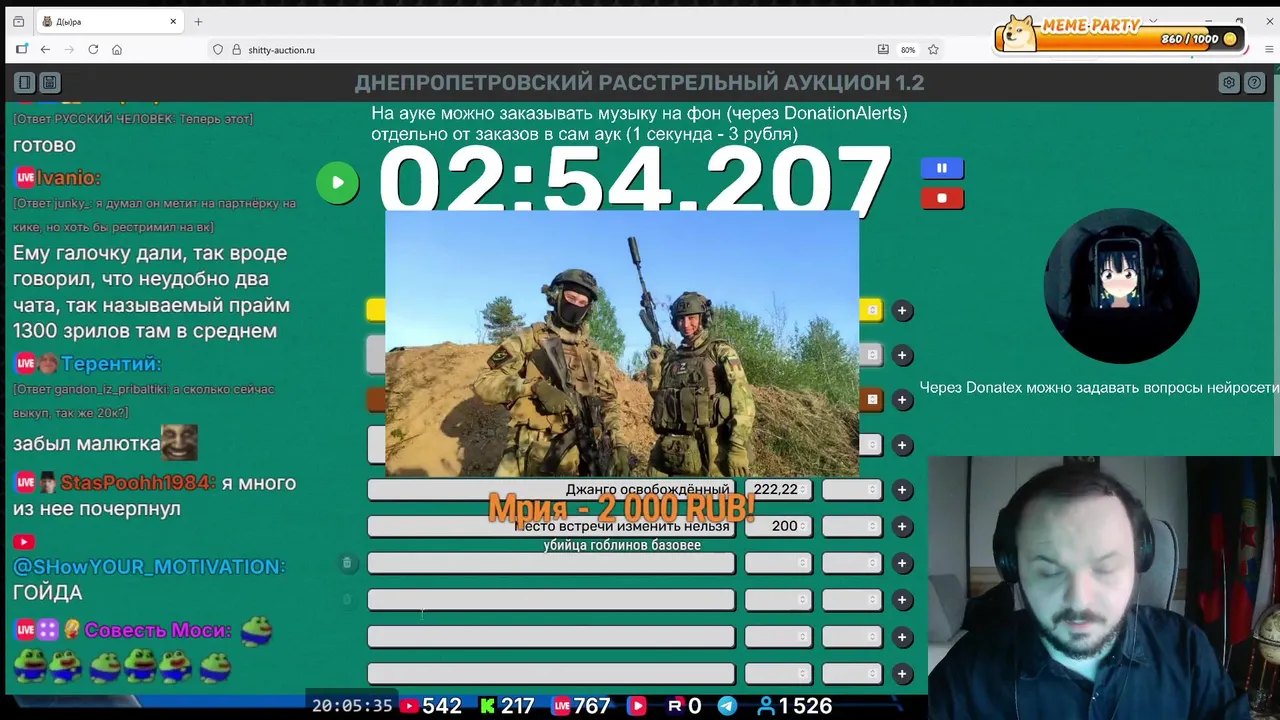Click the ГОЙДА chat message

47,593
